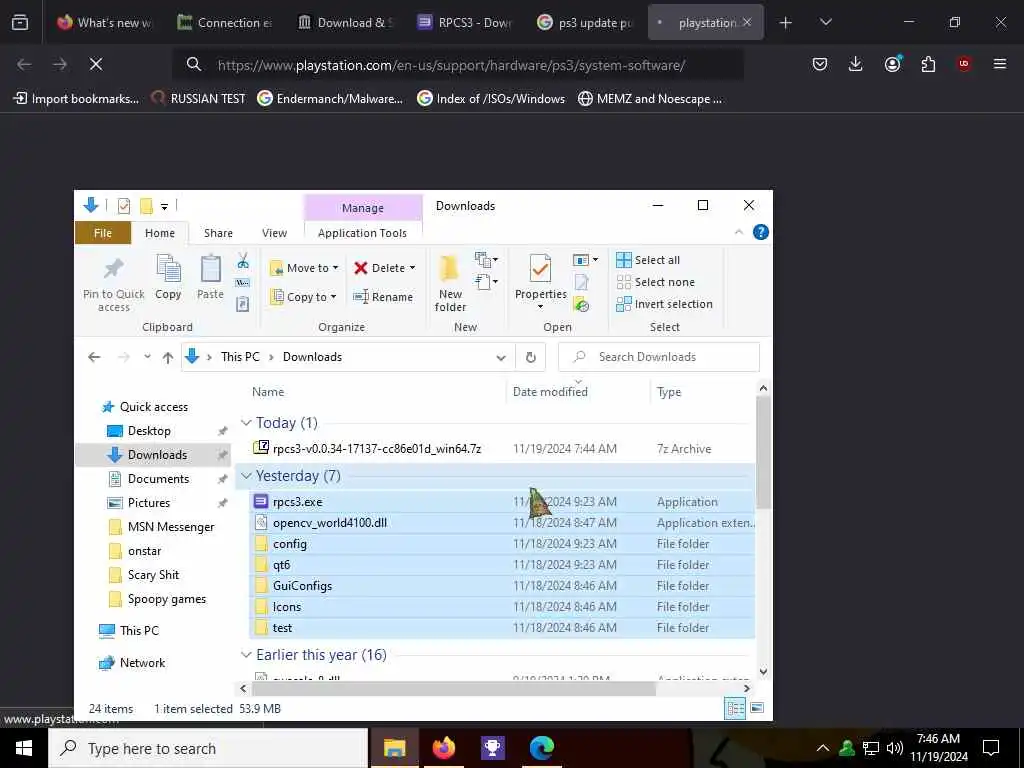Screen dimensions: 1024x768
Task: Click Rename in Organize group
Action: tap(383, 297)
